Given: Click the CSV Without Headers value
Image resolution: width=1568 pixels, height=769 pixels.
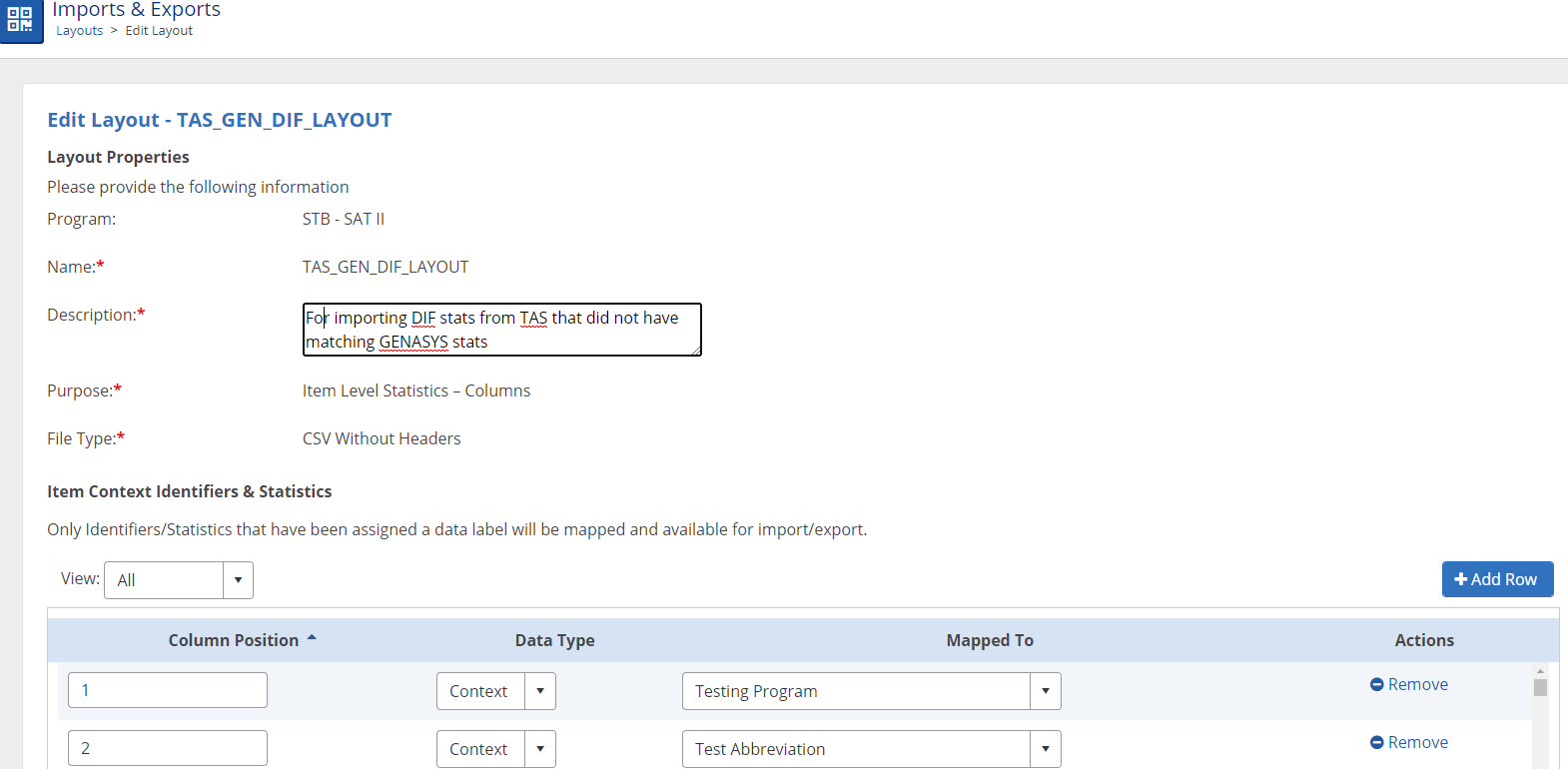Looking at the screenshot, I should pyautogui.click(x=382, y=438).
